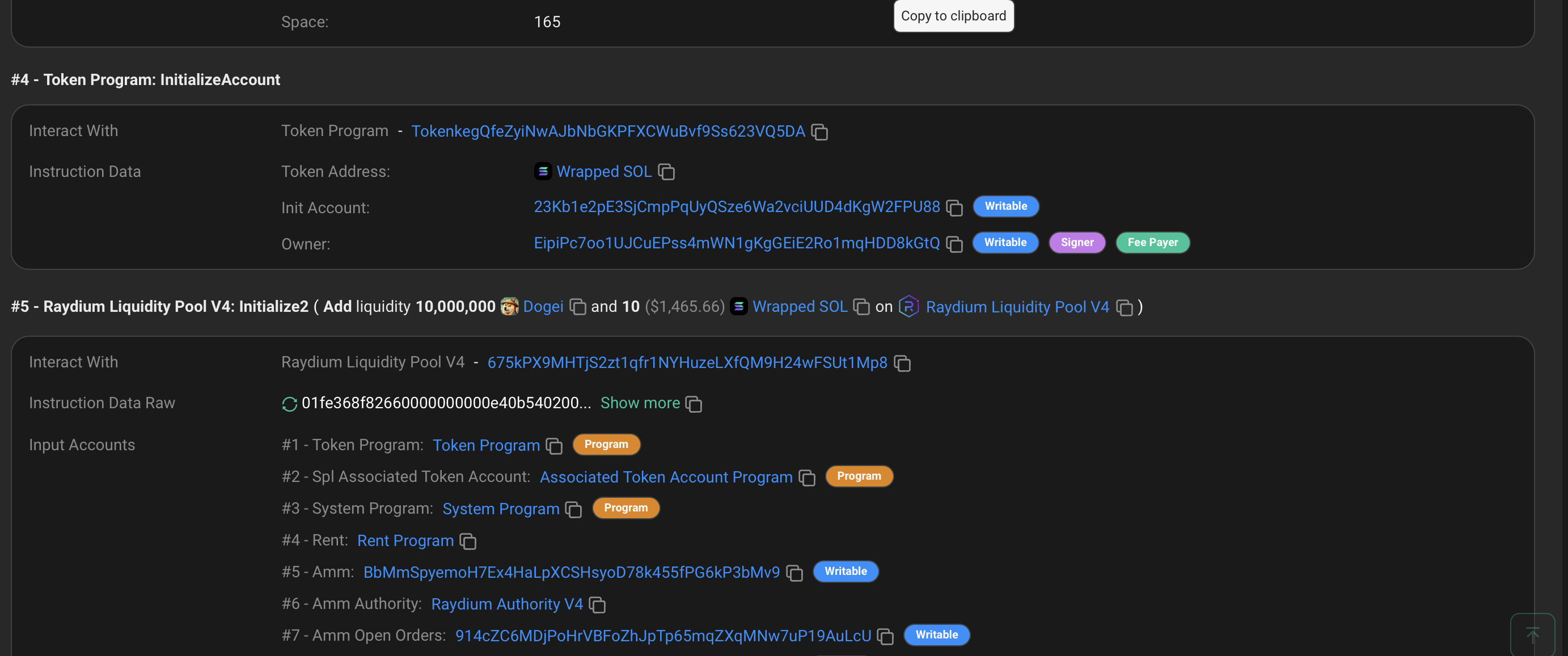Copy program address 675kPX9MHTjS2...
The height and width of the screenshot is (656, 1568).
pyautogui.click(x=902, y=363)
